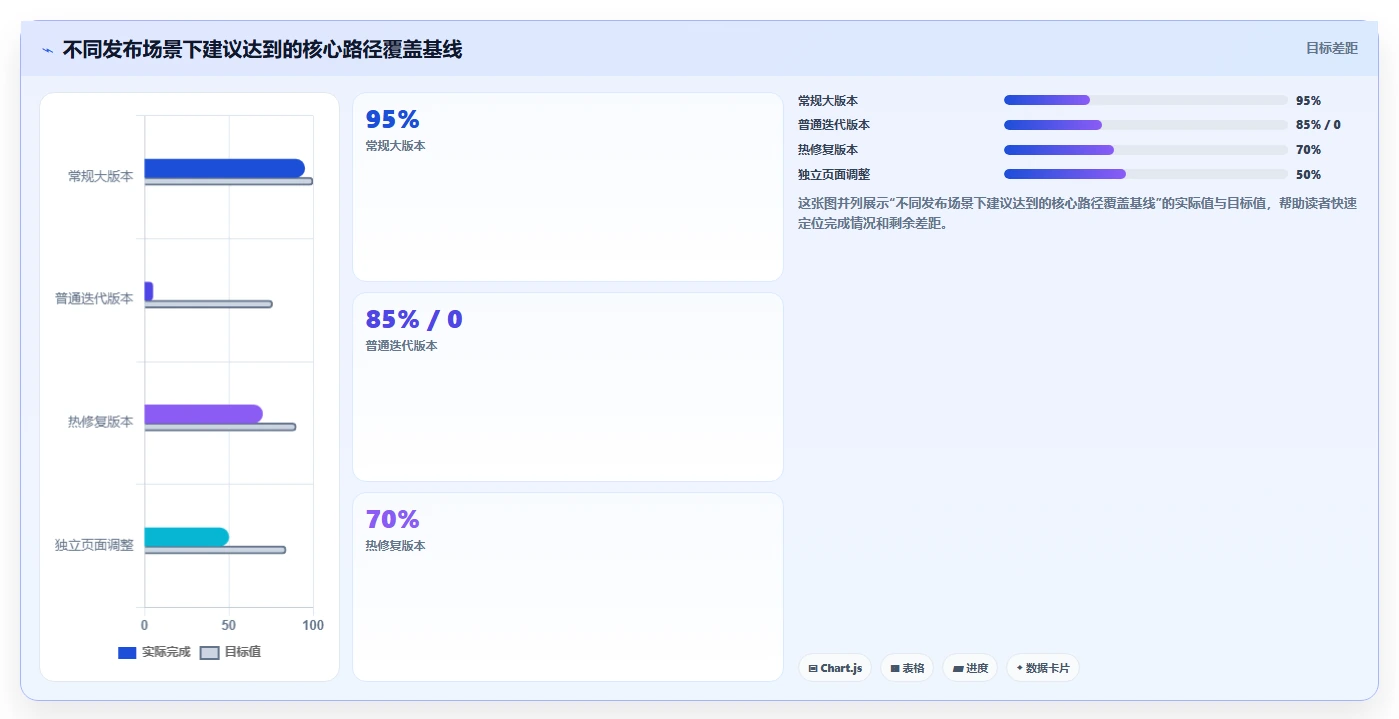
Task: Click the 50% value in the progress list
Action: pyautogui.click(x=1308, y=175)
